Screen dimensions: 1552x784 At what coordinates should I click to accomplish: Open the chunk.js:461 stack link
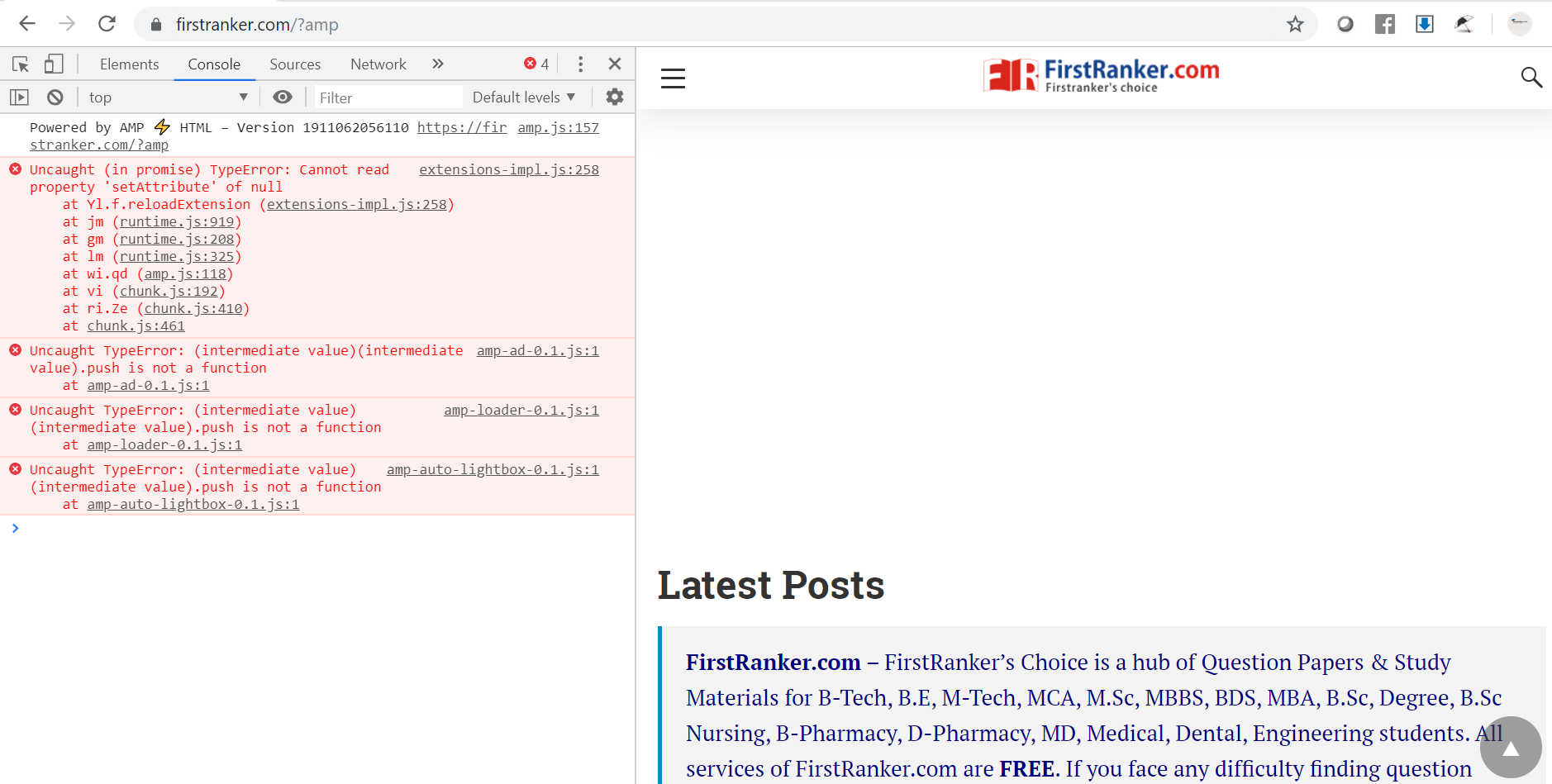pos(136,325)
